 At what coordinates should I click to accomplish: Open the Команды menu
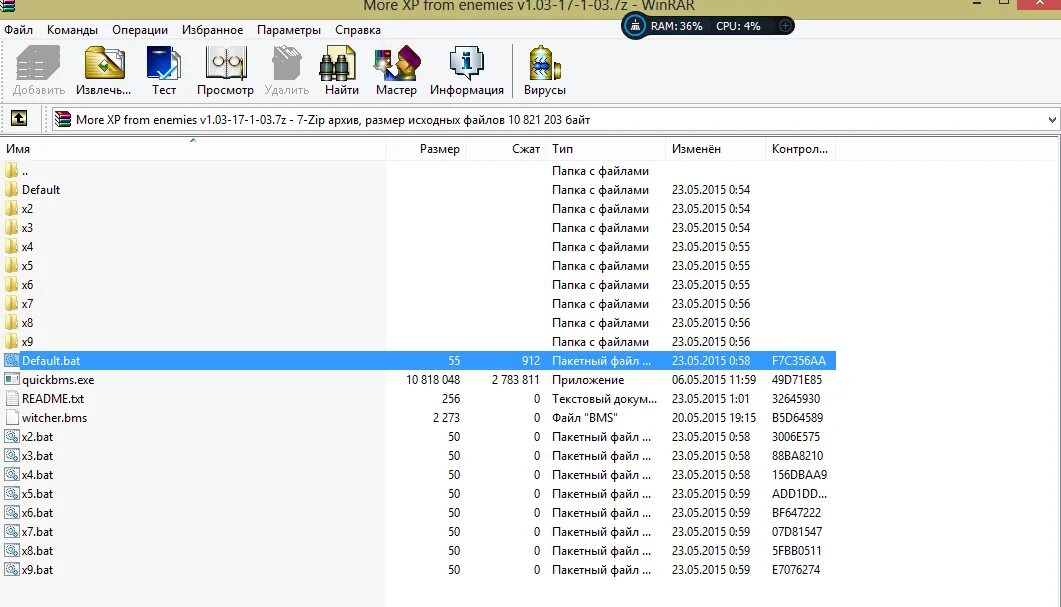click(x=72, y=30)
